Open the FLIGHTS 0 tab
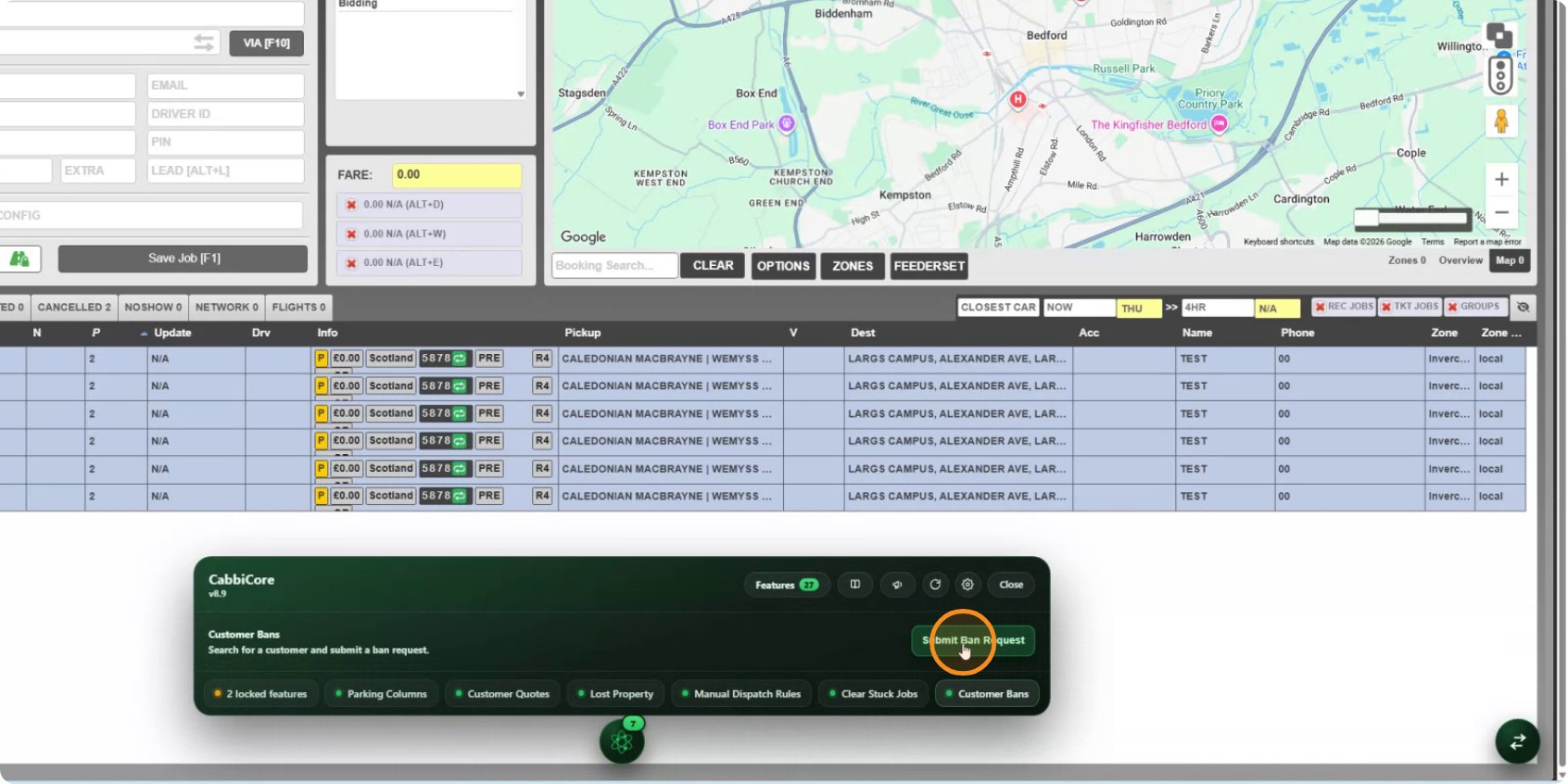This screenshot has width=1568, height=784. pos(298,308)
